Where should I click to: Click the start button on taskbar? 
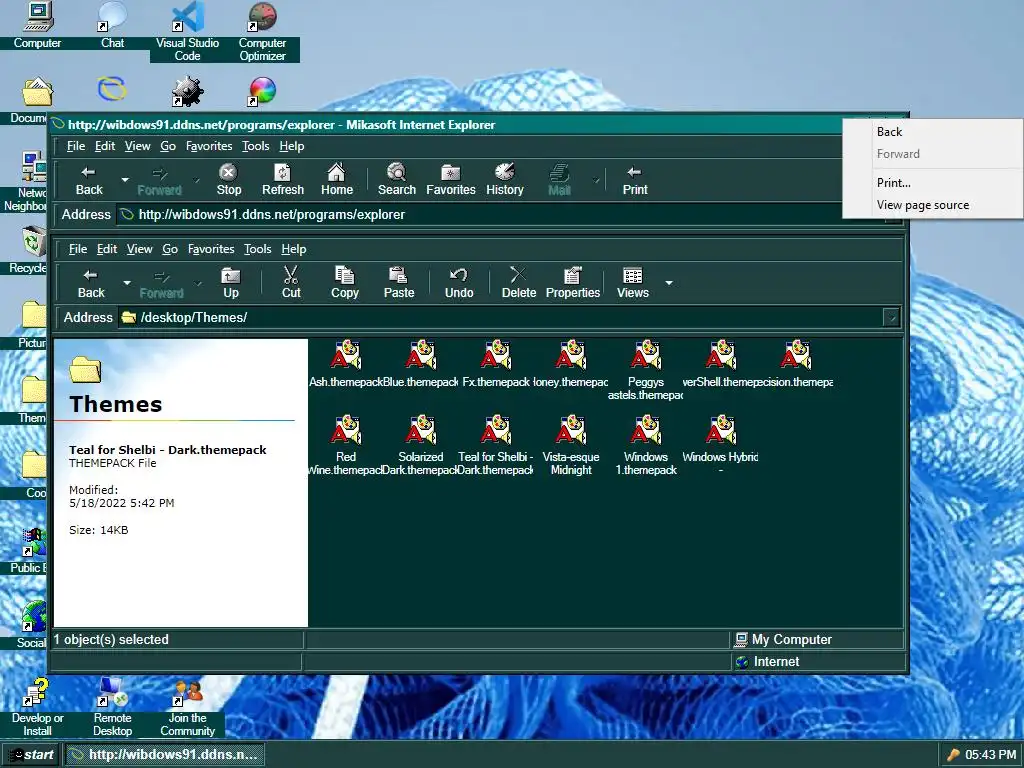pos(31,754)
